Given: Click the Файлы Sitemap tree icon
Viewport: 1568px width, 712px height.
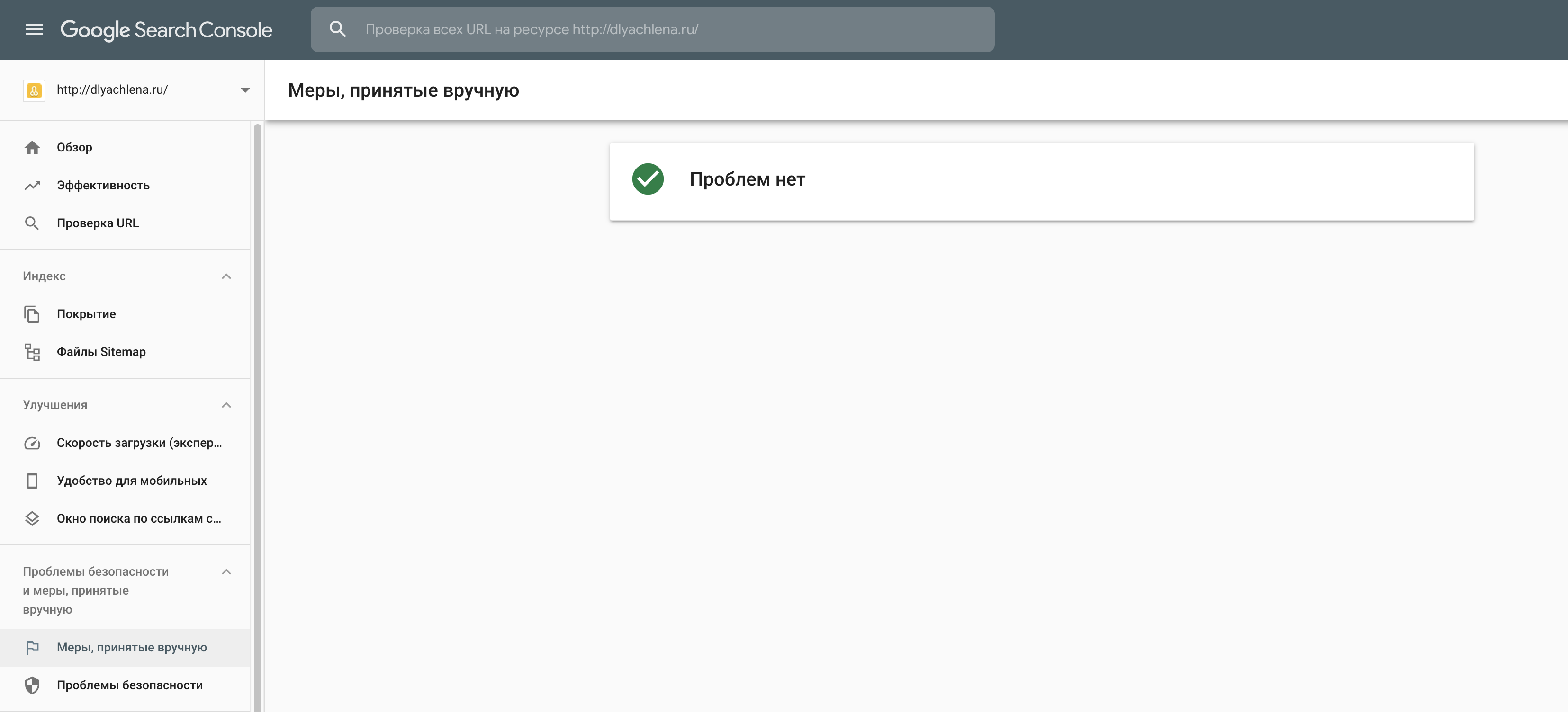Looking at the screenshot, I should [32, 352].
